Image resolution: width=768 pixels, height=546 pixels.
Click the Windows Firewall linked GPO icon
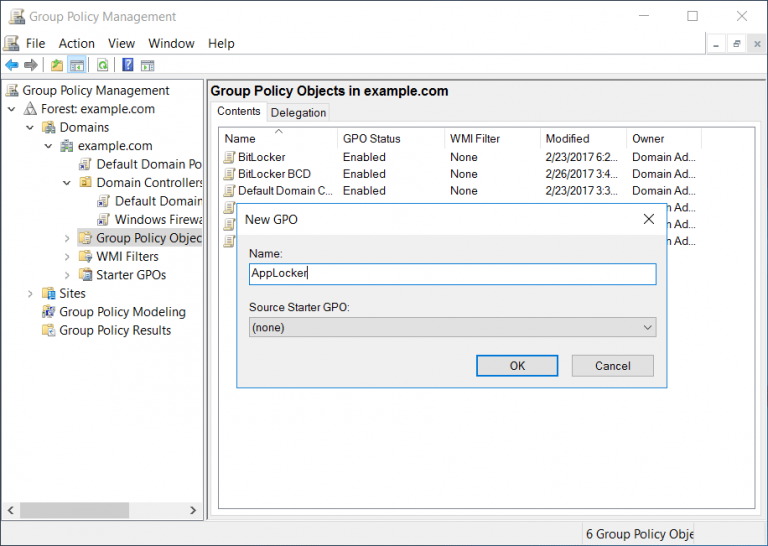(103, 219)
